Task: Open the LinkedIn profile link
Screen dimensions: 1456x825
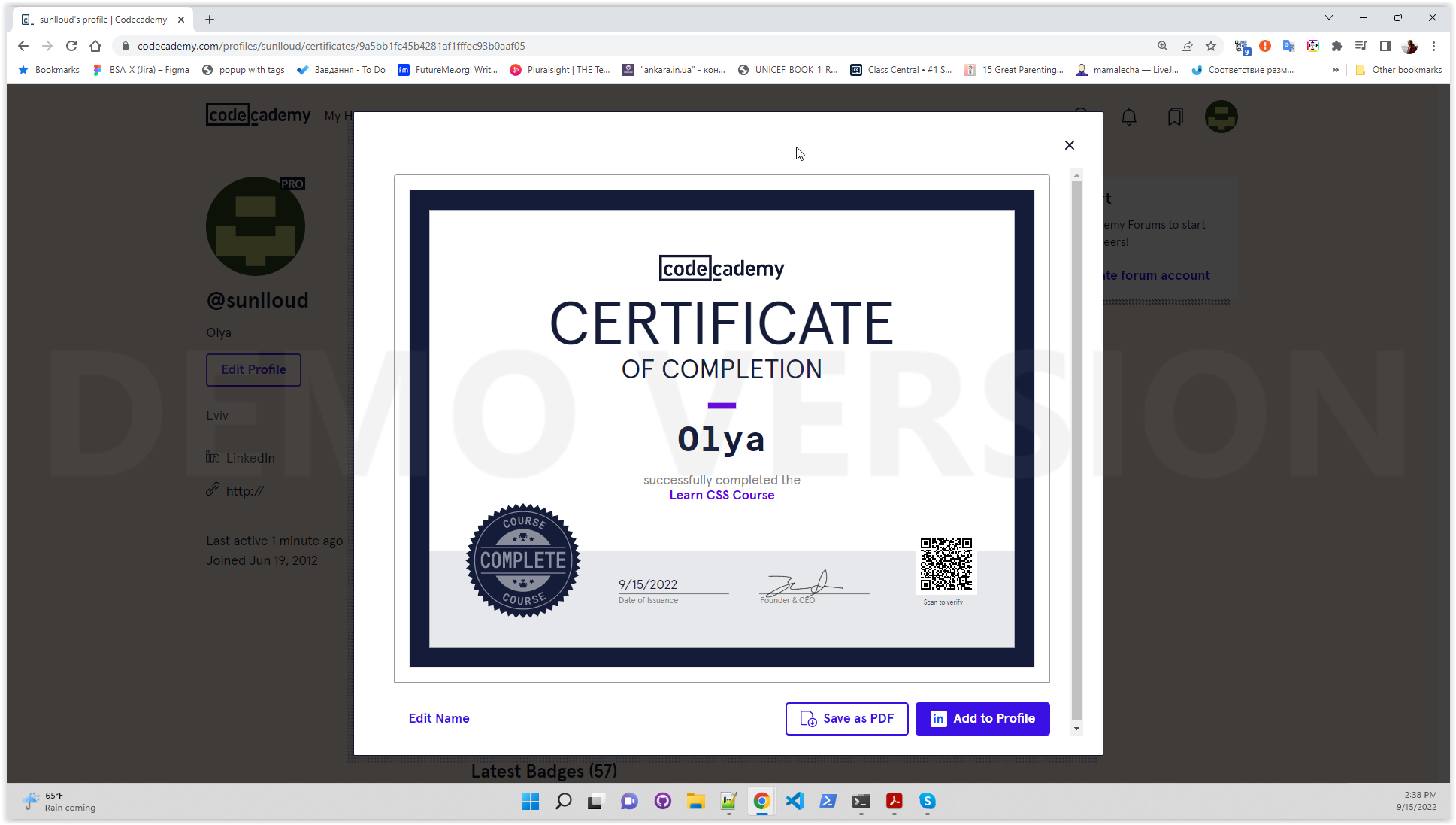Action: pyautogui.click(x=241, y=457)
